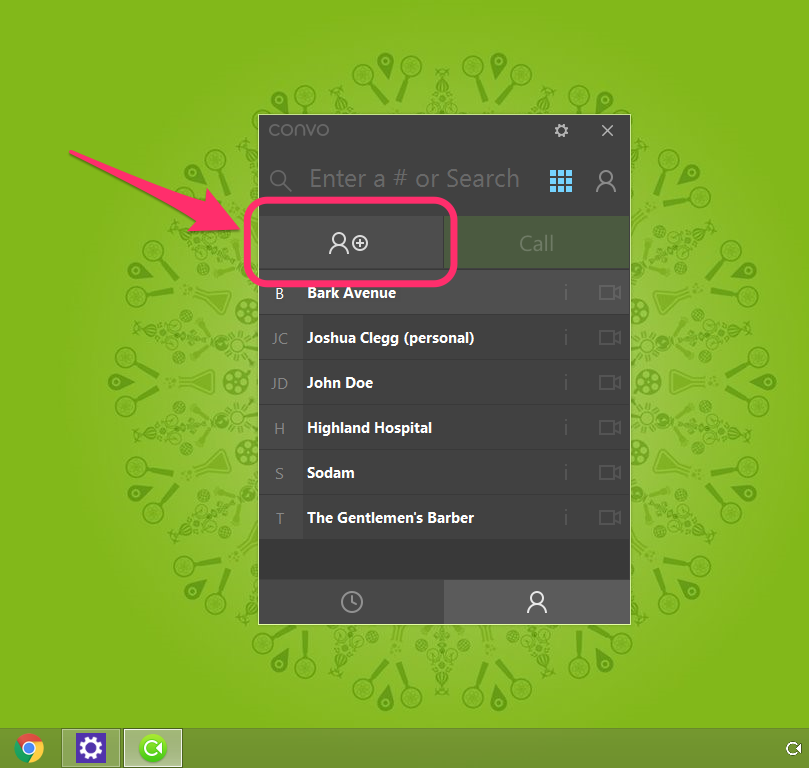This screenshot has height=768, width=809.
Task: Click the add new contact button
Action: click(x=350, y=243)
